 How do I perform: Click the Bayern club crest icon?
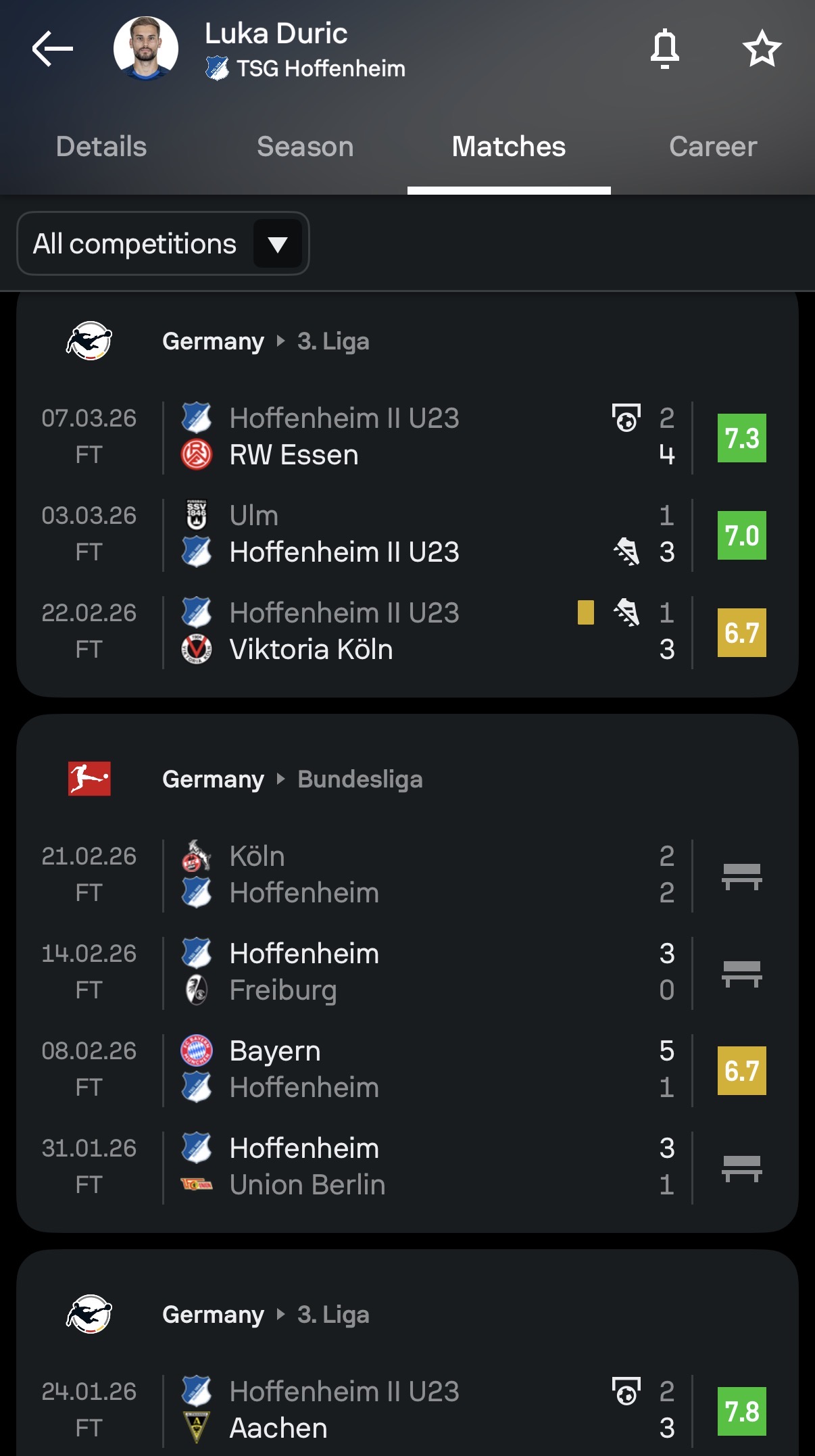[x=197, y=1051]
